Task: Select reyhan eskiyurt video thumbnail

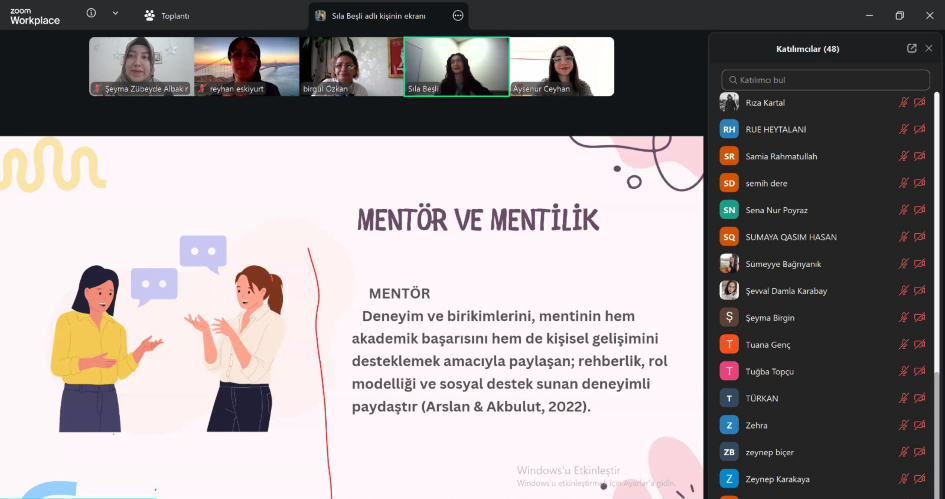Action: 246,66
